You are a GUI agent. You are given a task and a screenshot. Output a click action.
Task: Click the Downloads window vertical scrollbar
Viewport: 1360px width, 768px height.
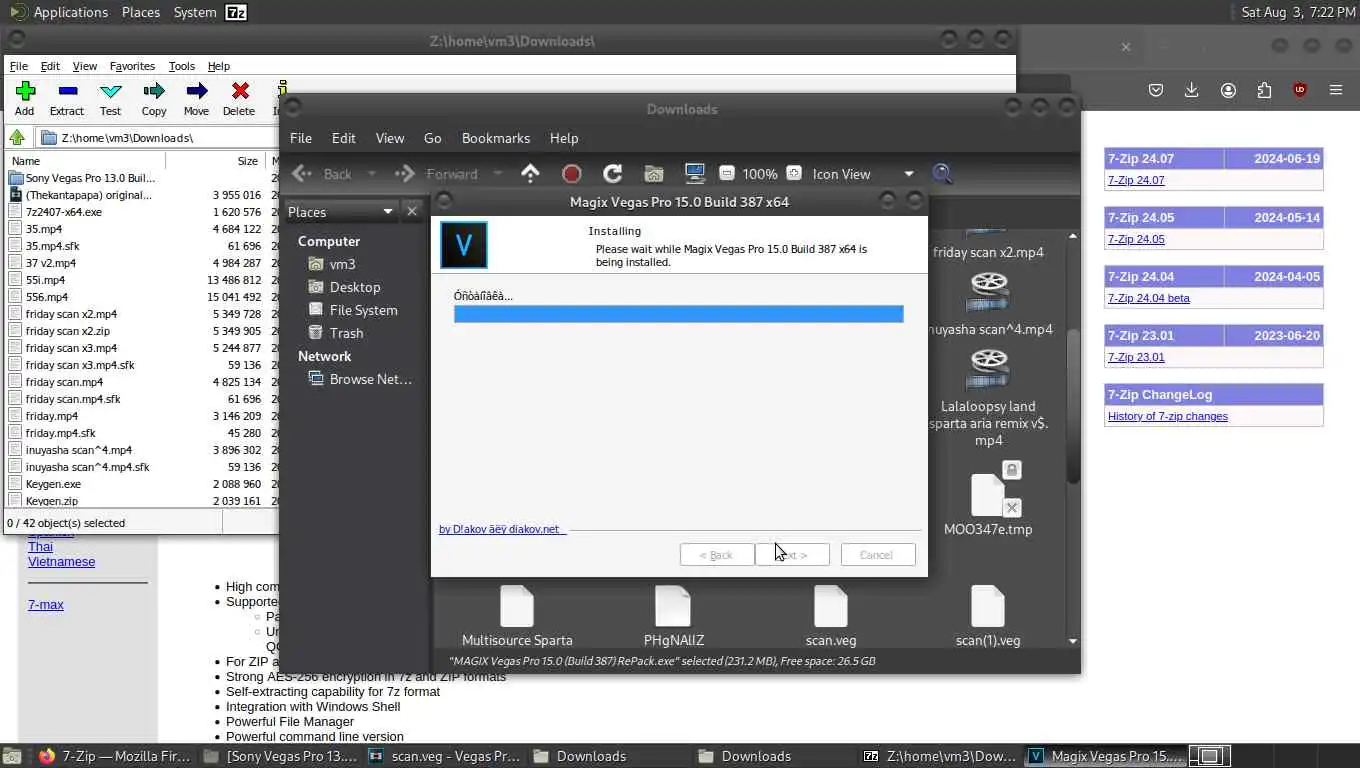pos(1073,406)
